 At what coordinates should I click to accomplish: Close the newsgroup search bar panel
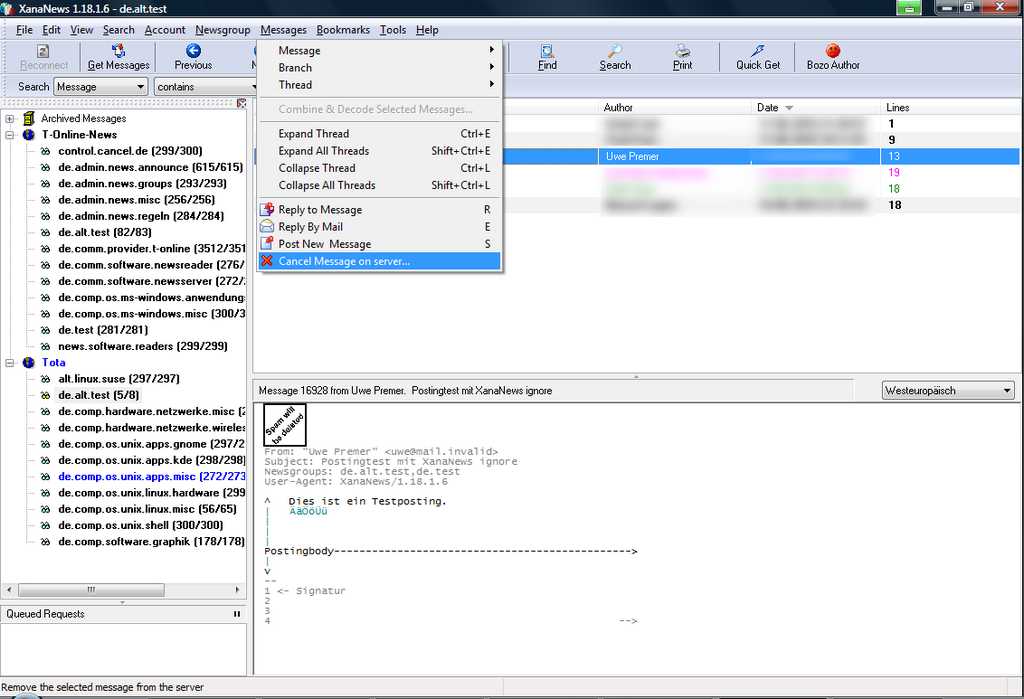[241, 103]
